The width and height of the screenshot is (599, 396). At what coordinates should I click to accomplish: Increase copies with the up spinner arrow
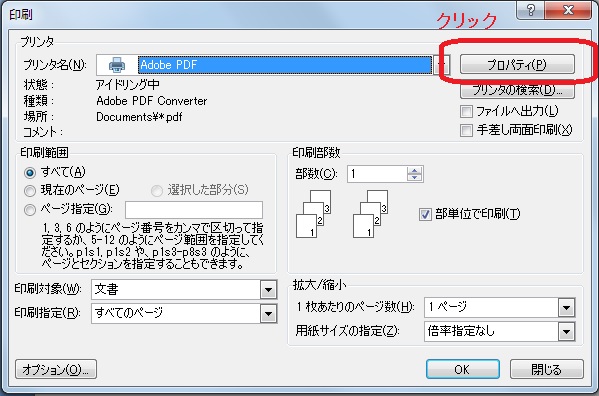click(414, 170)
